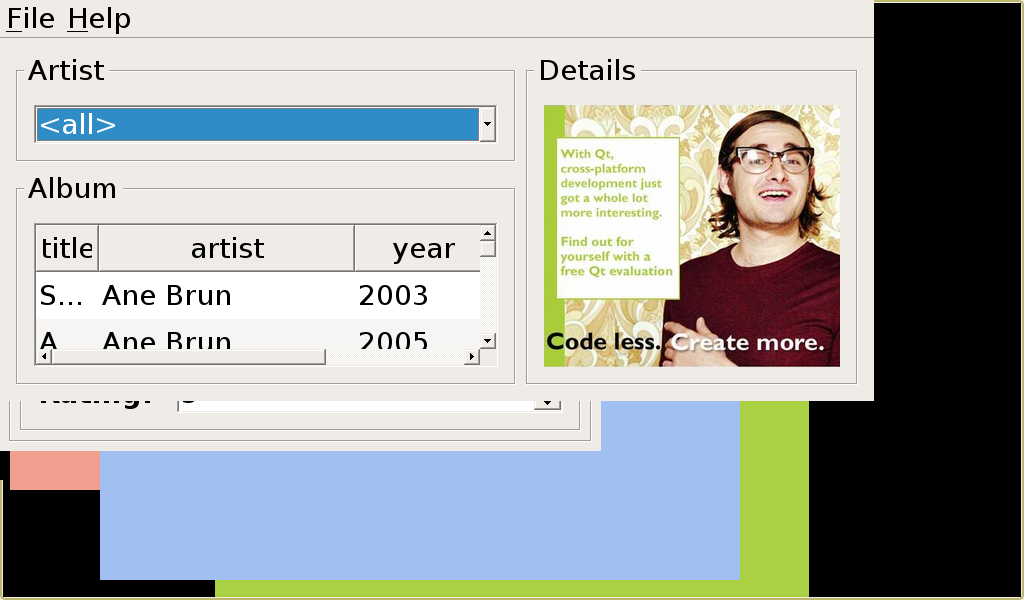Image resolution: width=1024 pixels, height=600 pixels.
Task: Click the horizontal scrollbar handle in album table
Action: pyautogui.click(x=188, y=357)
